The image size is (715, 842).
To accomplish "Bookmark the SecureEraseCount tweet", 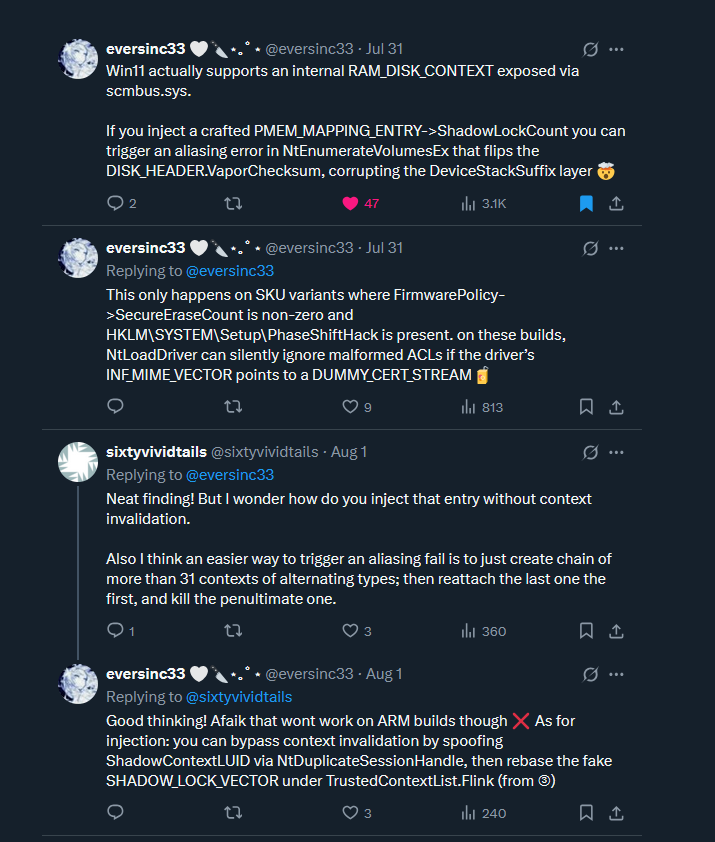I will [x=587, y=407].
